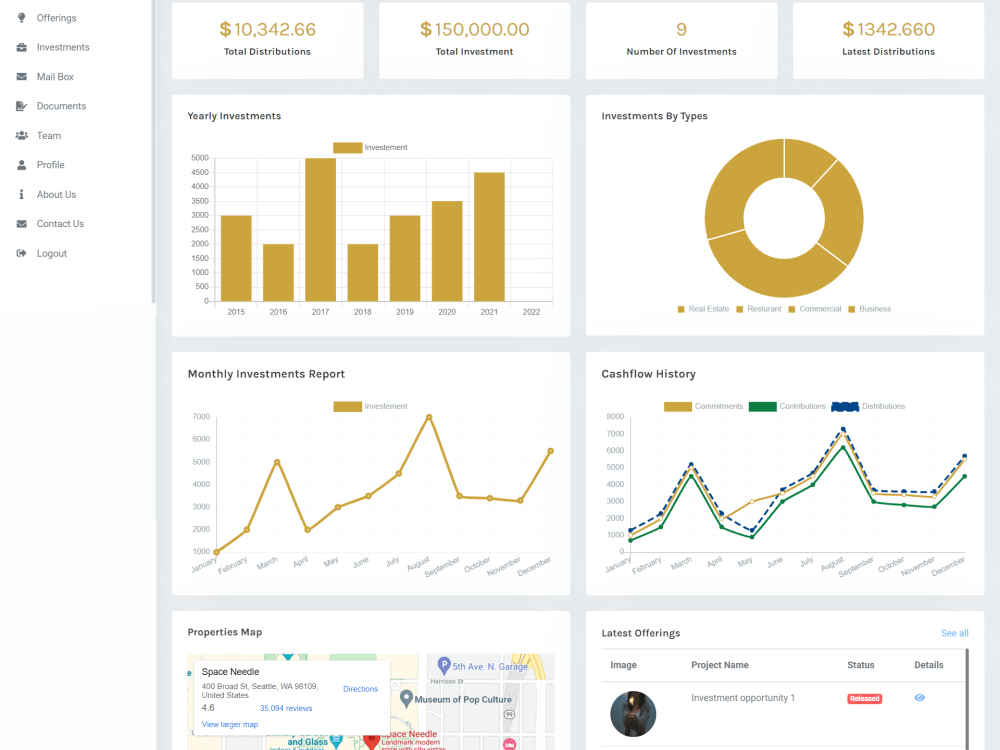Click the sidebar vertical scrollbar
The width and height of the screenshot is (1000, 750).
coord(153,151)
